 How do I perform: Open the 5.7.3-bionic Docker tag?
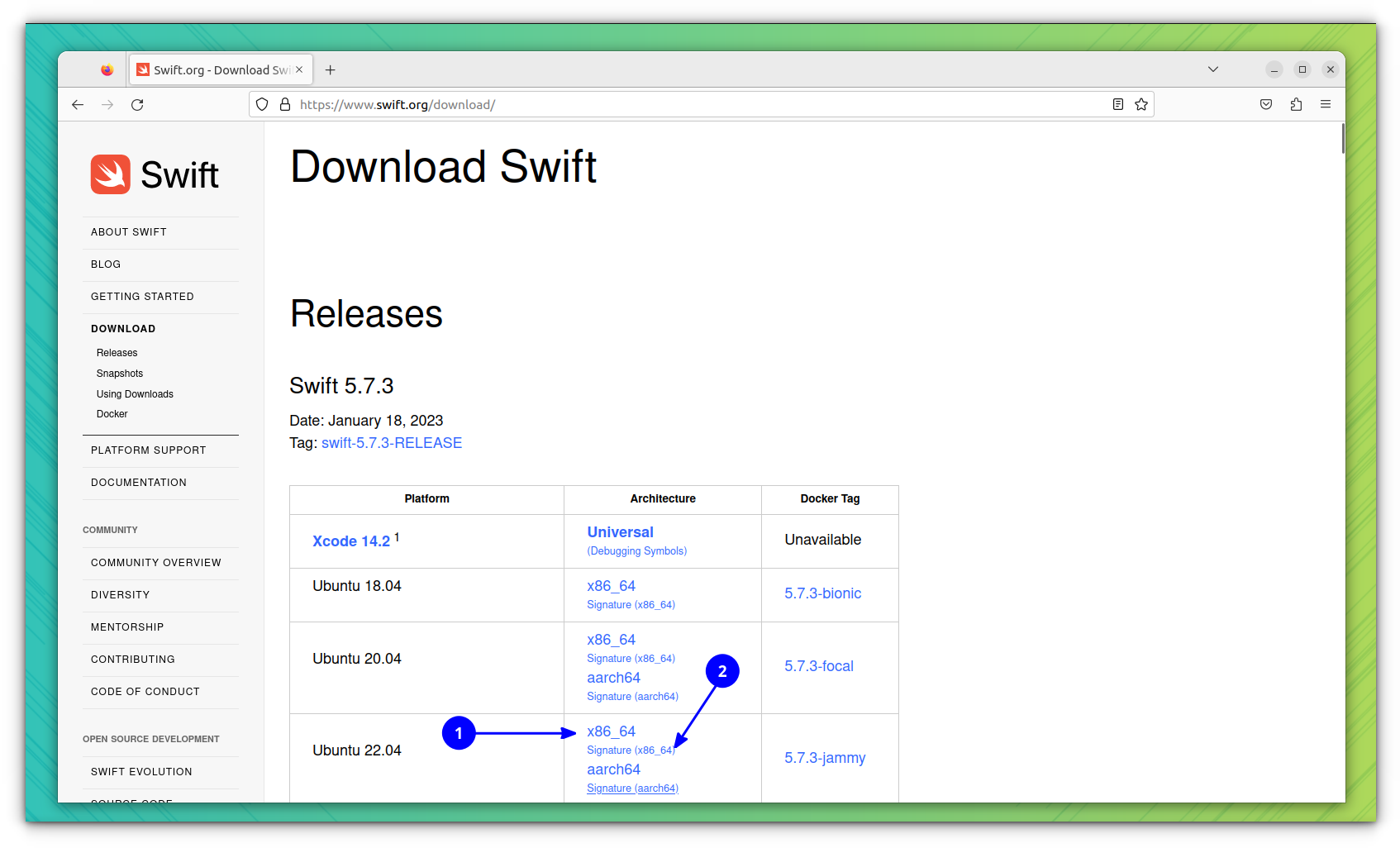point(822,593)
